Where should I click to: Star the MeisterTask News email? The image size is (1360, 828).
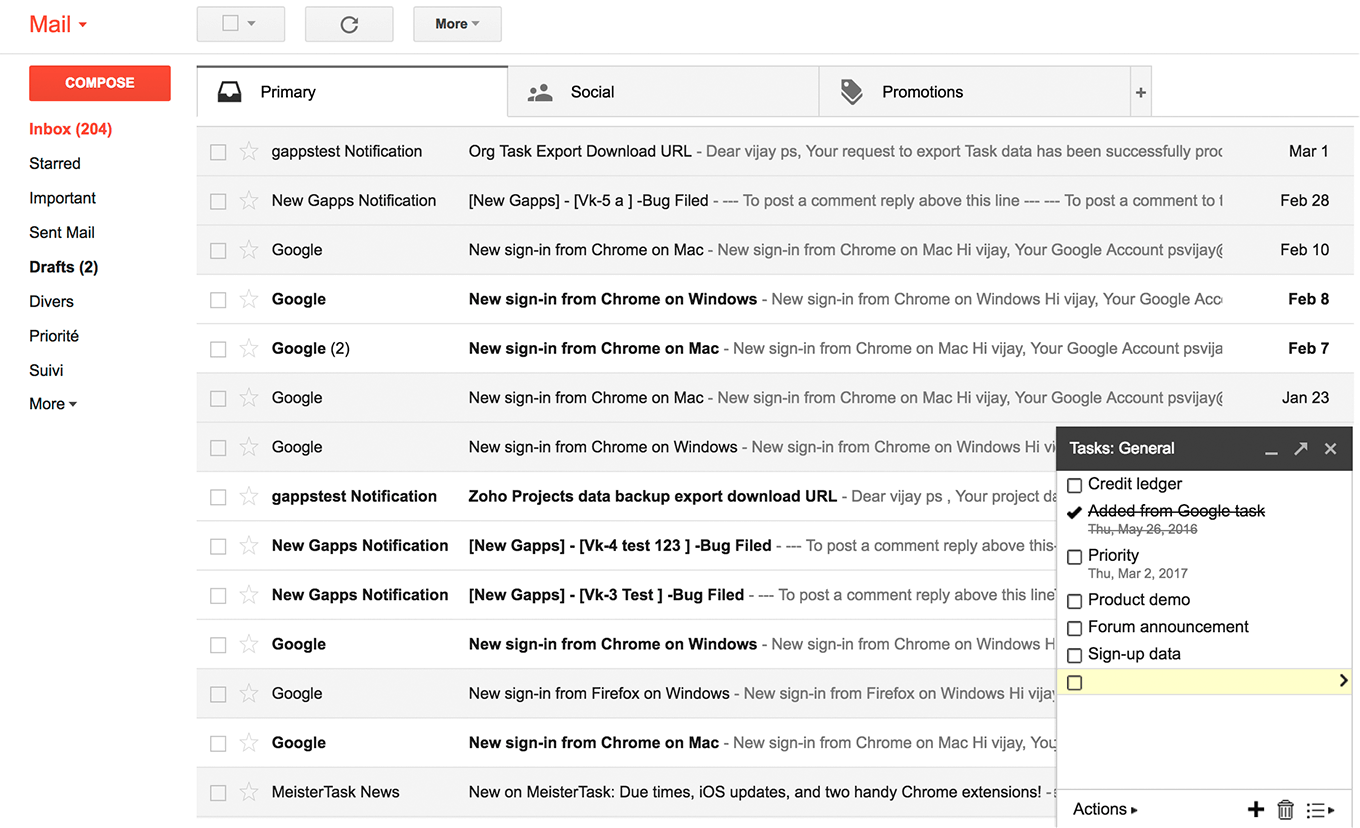click(x=249, y=792)
